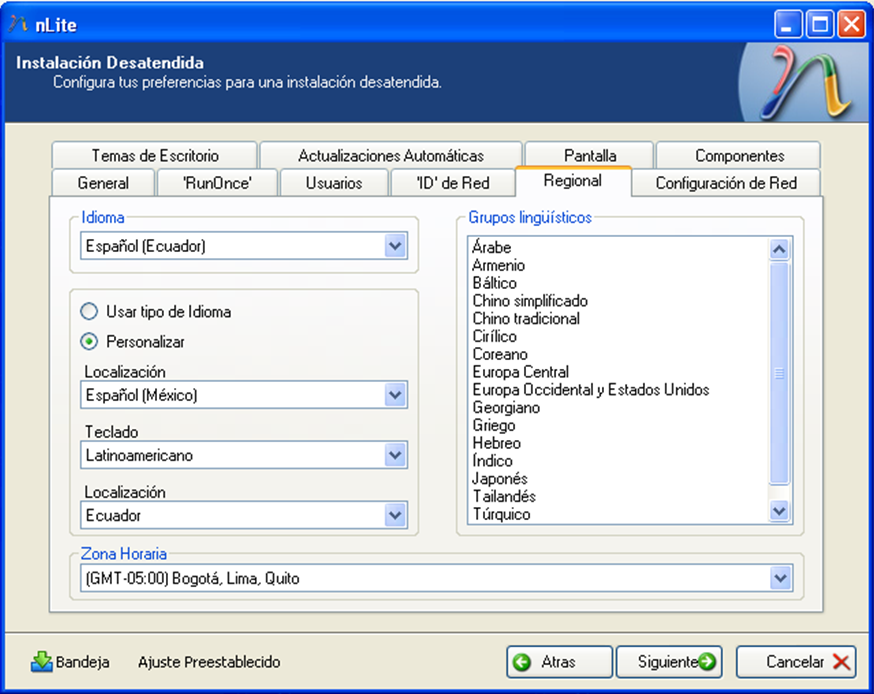Viewport: 874px width, 694px height.
Task: Open the 'ID' de Red tab
Action: point(453,183)
